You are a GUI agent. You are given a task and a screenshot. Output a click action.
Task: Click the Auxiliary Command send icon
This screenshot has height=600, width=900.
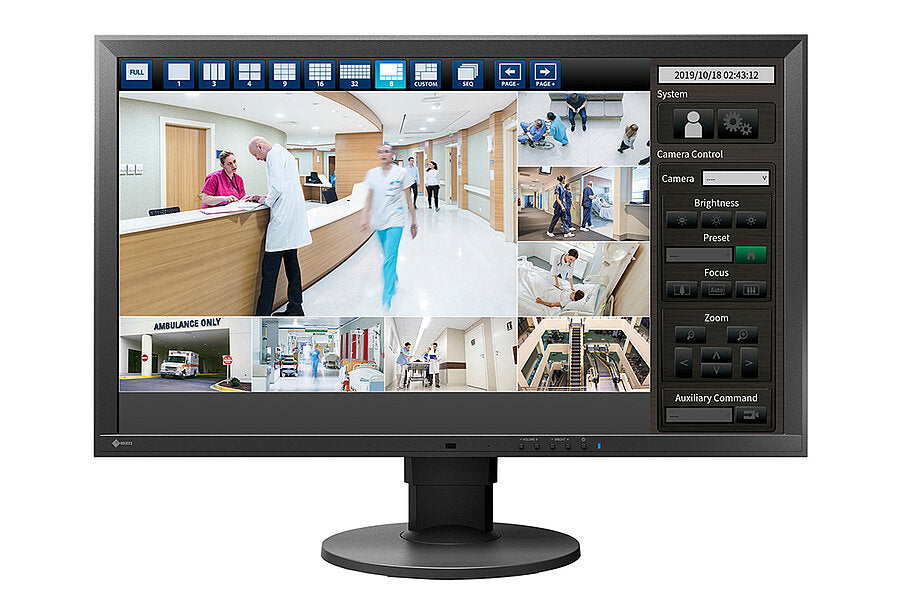[749, 414]
